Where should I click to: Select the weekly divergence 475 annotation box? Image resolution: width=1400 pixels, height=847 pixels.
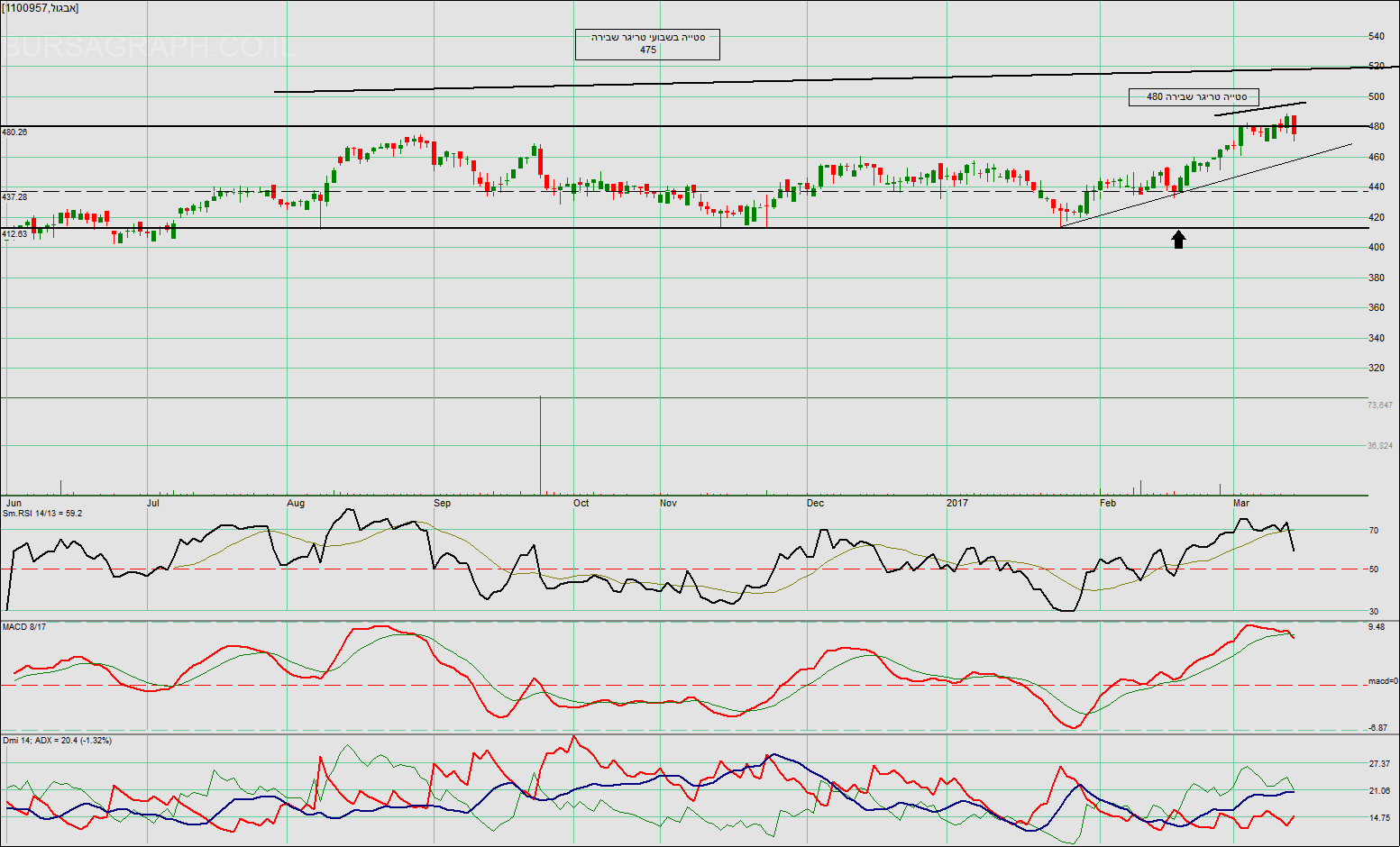pyautogui.click(x=647, y=43)
